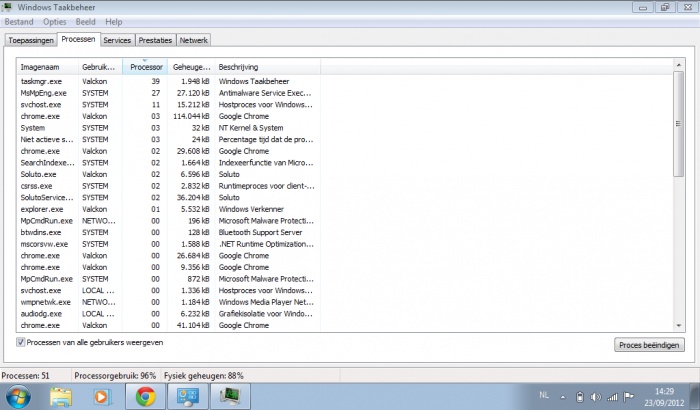Open the volume speaker tray icon
The width and height of the screenshot is (700, 410).
[x=596, y=397]
